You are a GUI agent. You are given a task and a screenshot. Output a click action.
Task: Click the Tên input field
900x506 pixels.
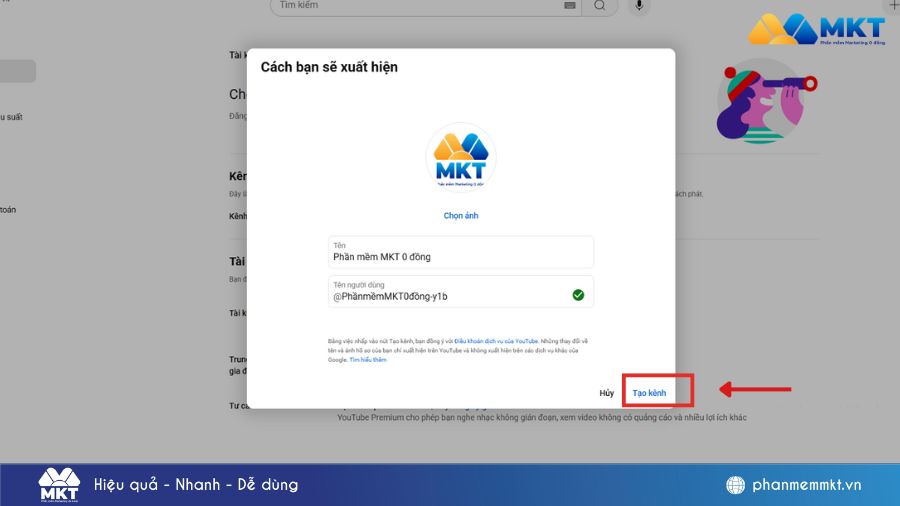click(x=460, y=256)
